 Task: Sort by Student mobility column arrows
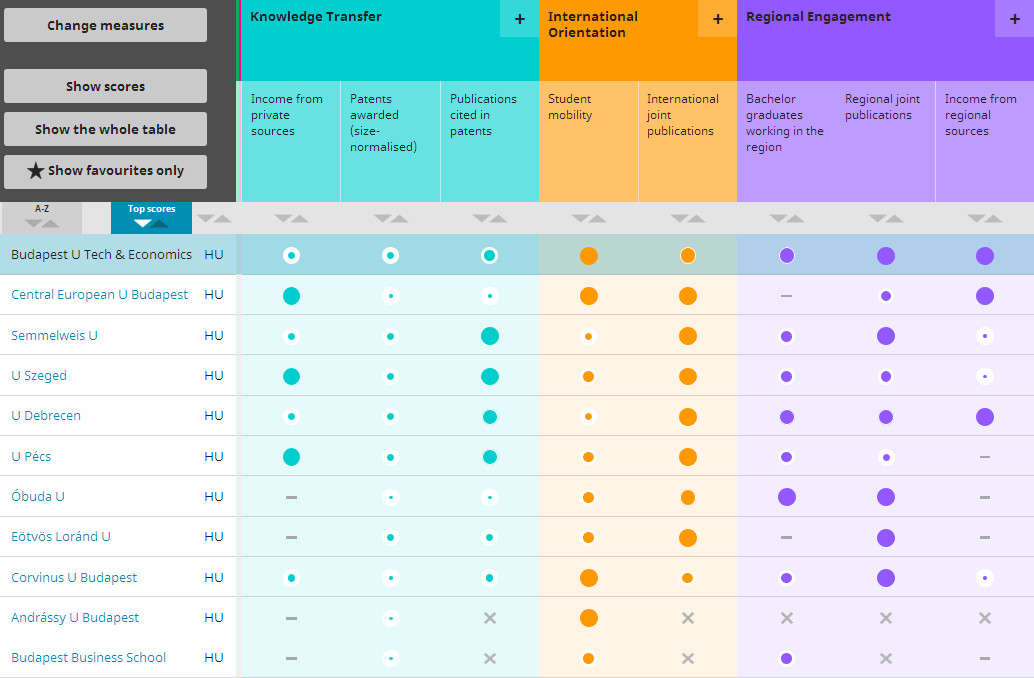coord(589,218)
